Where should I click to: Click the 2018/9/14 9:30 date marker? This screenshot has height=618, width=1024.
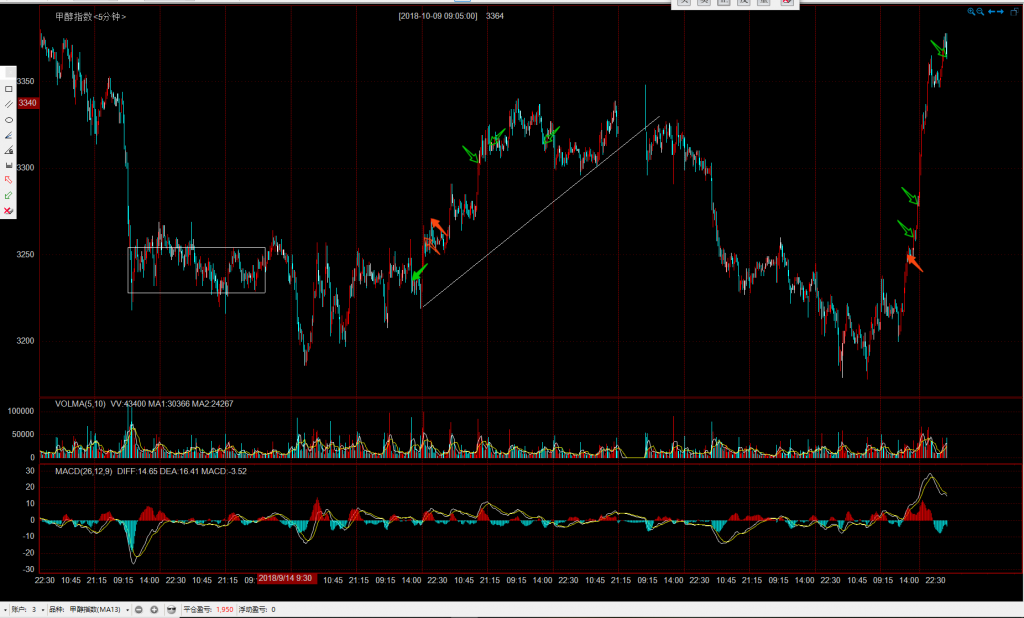[x=288, y=578]
